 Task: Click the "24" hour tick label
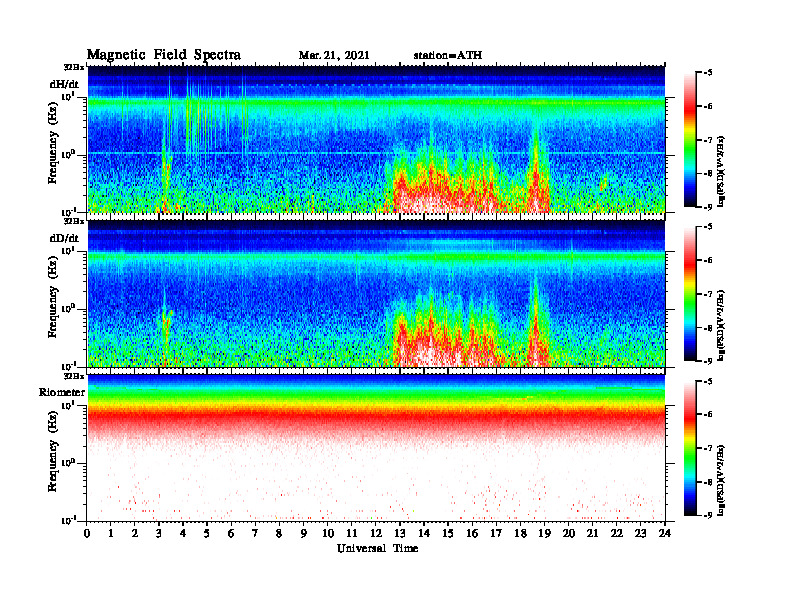665,534
